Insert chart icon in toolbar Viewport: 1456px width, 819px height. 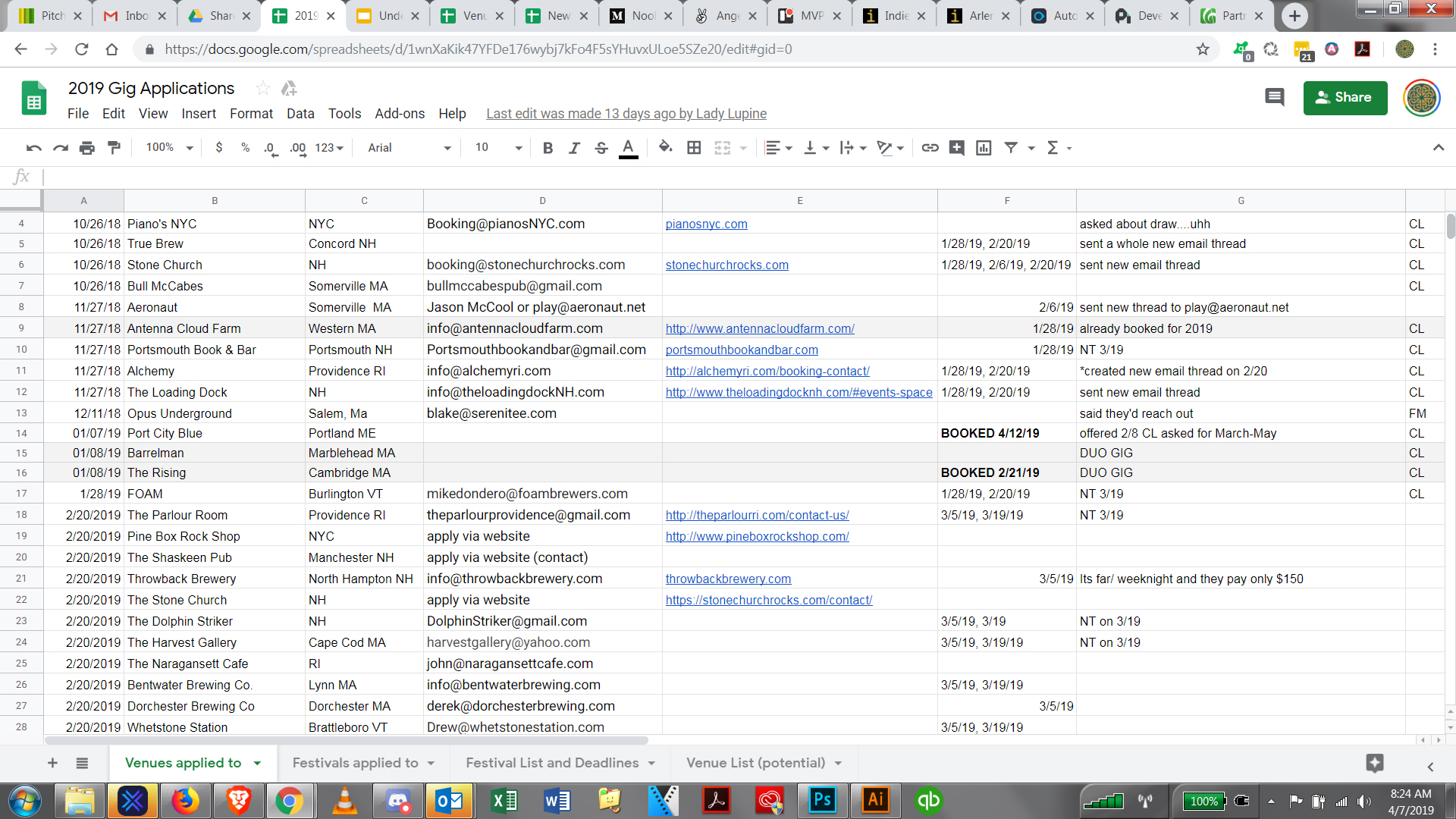pos(984,148)
